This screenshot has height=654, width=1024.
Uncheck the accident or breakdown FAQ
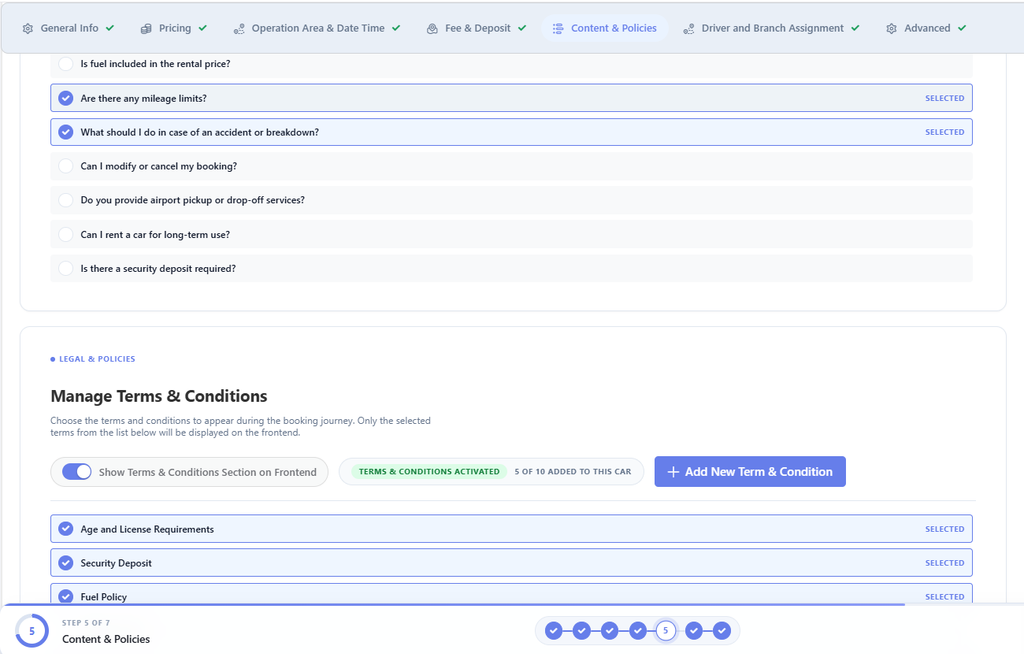pyautogui.click(x=511, y=132)
